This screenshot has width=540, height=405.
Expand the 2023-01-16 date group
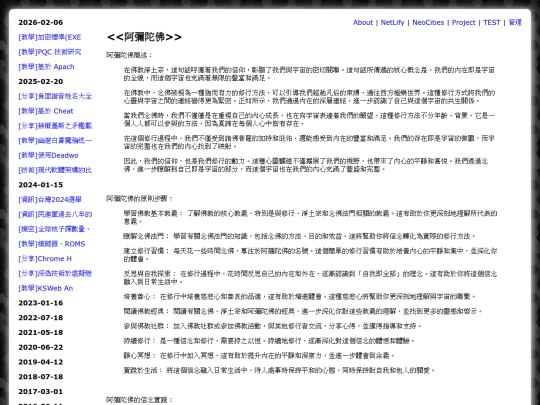(41, 303)
